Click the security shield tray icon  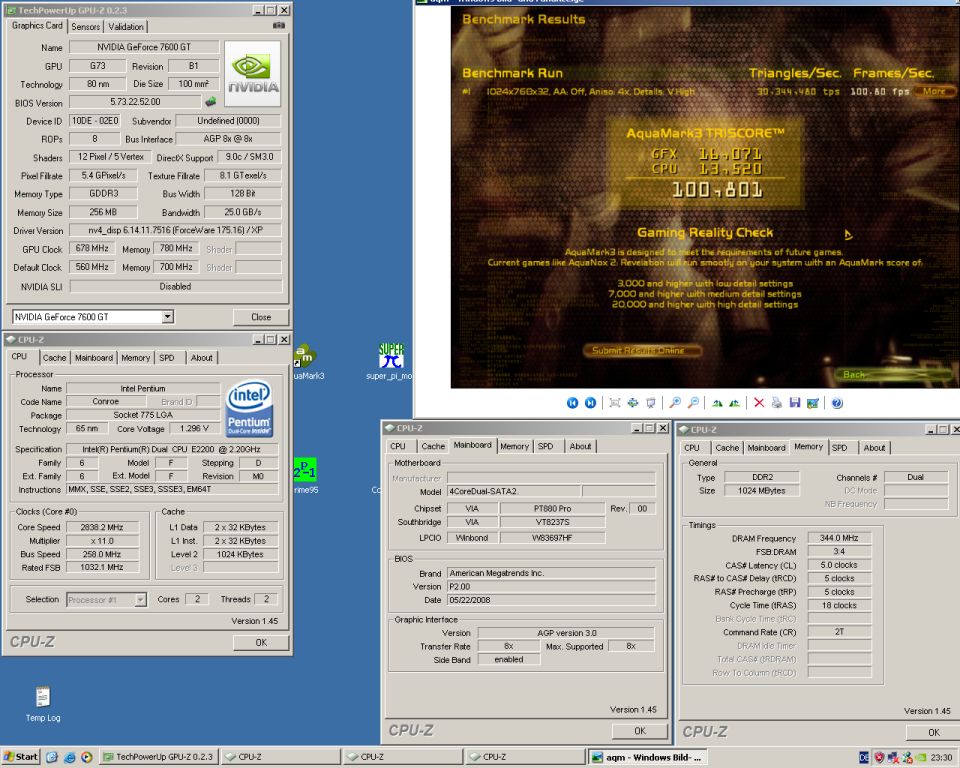click(879, 758)
